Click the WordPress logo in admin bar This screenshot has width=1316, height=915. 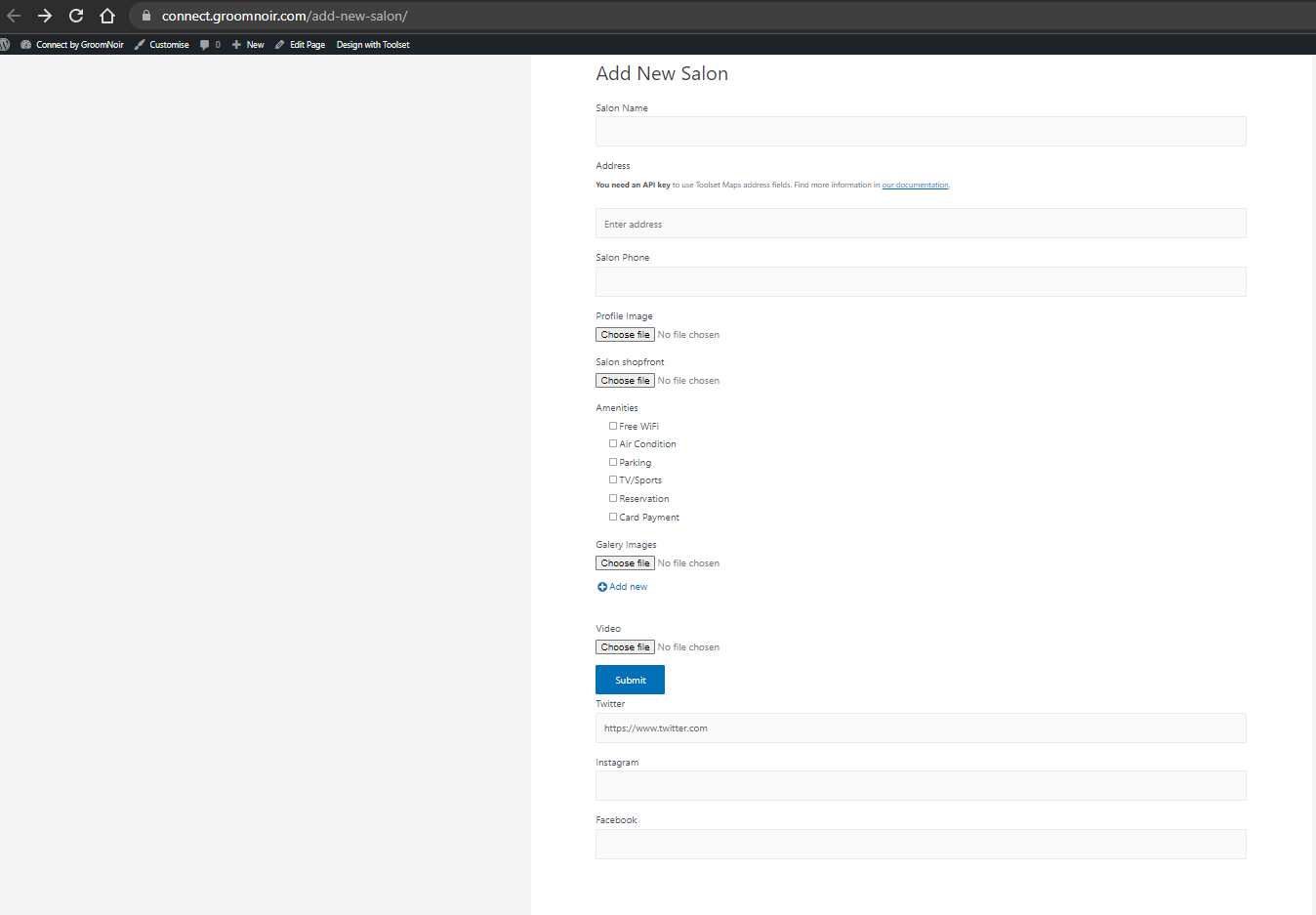(5, 45)
